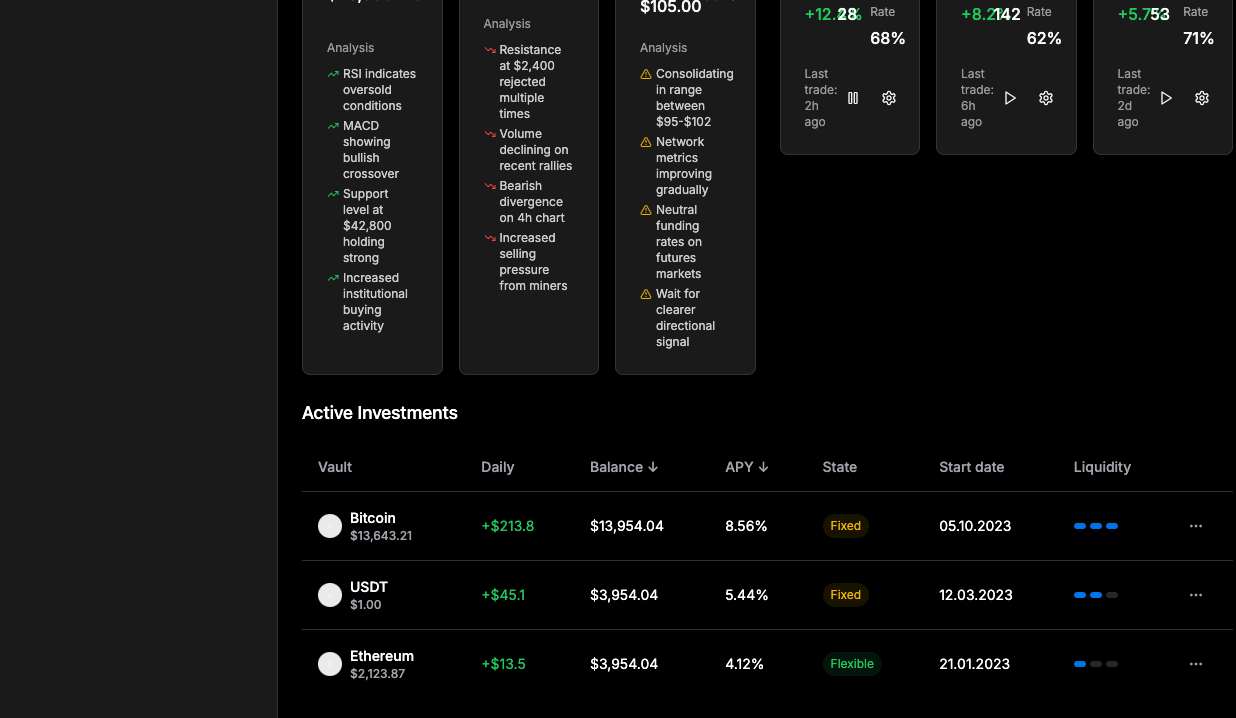Click Wait for clearer directional signal
Image resolution: width=1236 pixels, height=718 pixels.
click(686, 318)
